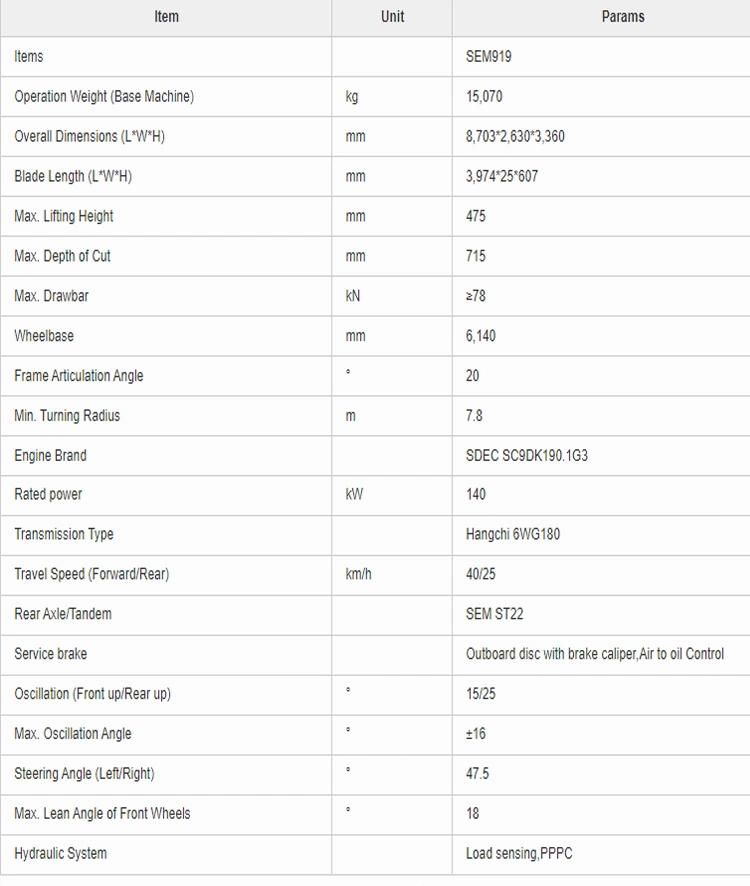Click the SDEC SC9DK190.1G3 engine value
The width and height of the screenshot is (750, 886).
coord(527,455)
